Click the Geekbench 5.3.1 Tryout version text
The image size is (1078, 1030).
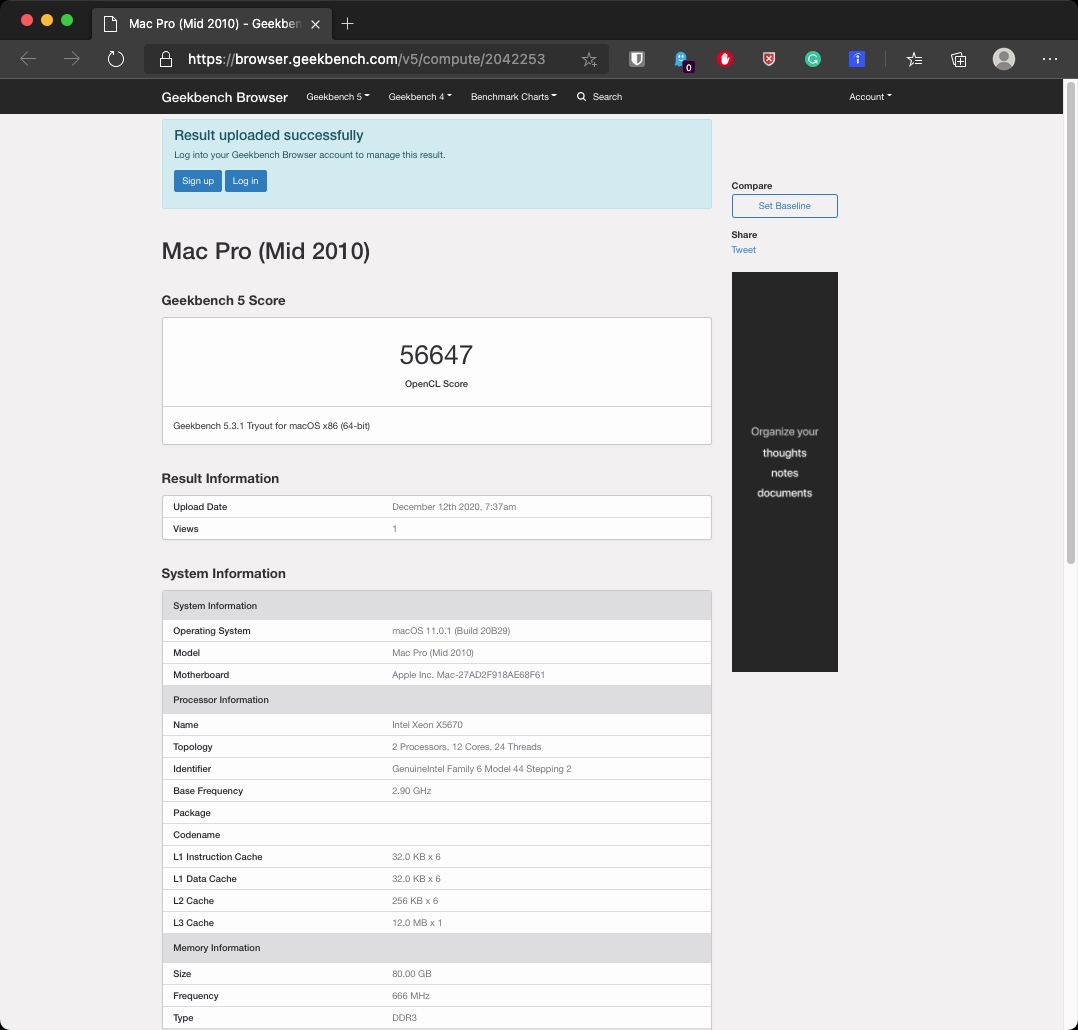[272, 426]
